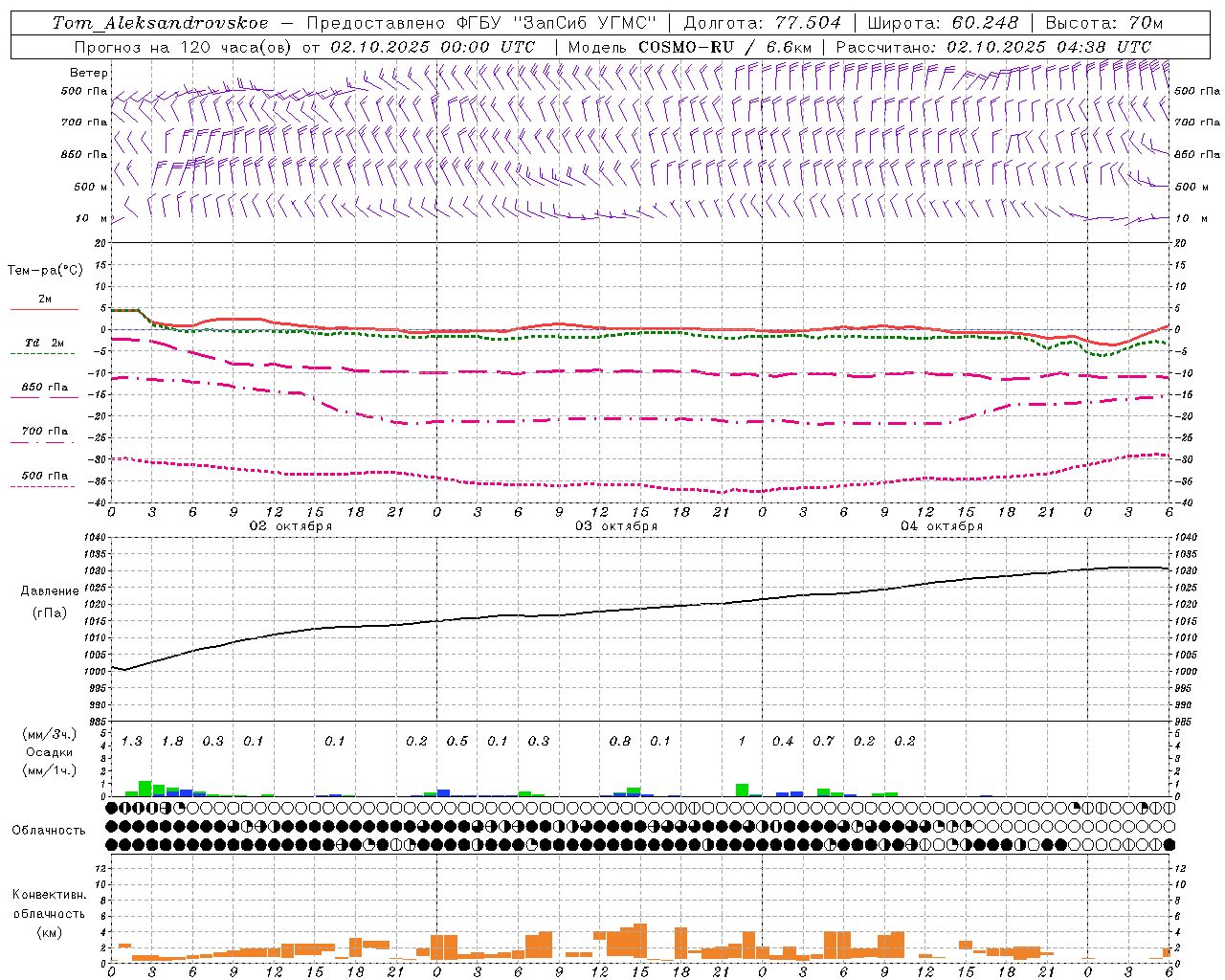This screenshot has height=980, width=1225.
Task: Click the 0.5 precipitation total
Action: click(457, 742)
